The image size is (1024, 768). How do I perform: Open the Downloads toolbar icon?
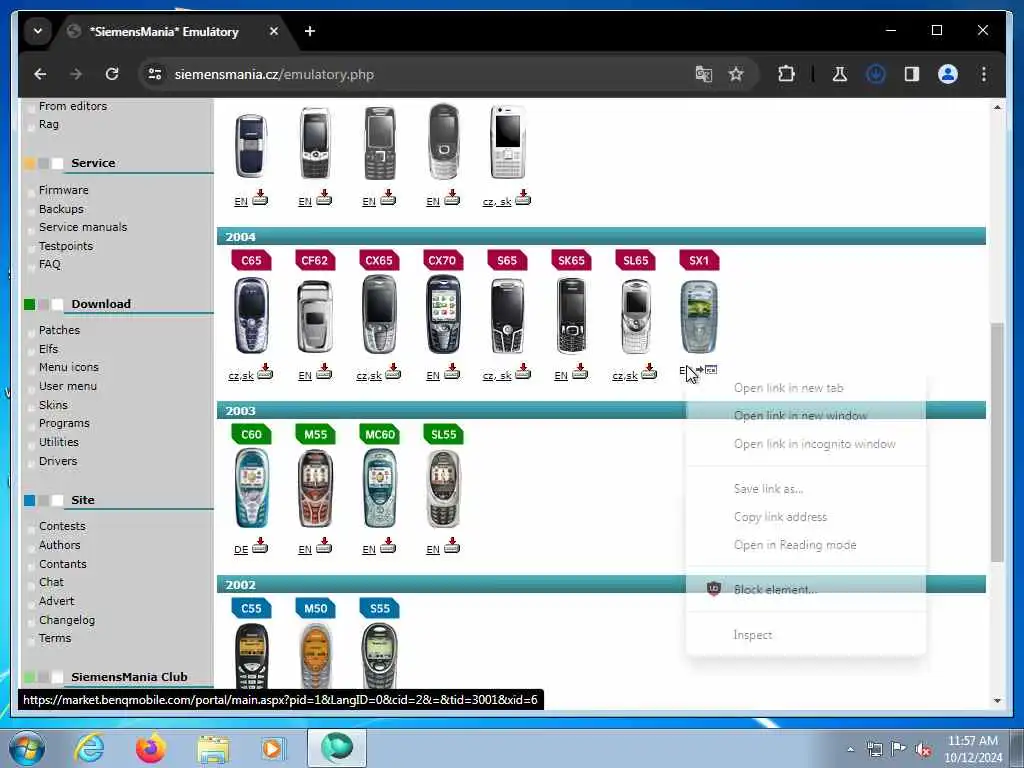point(876,74)
